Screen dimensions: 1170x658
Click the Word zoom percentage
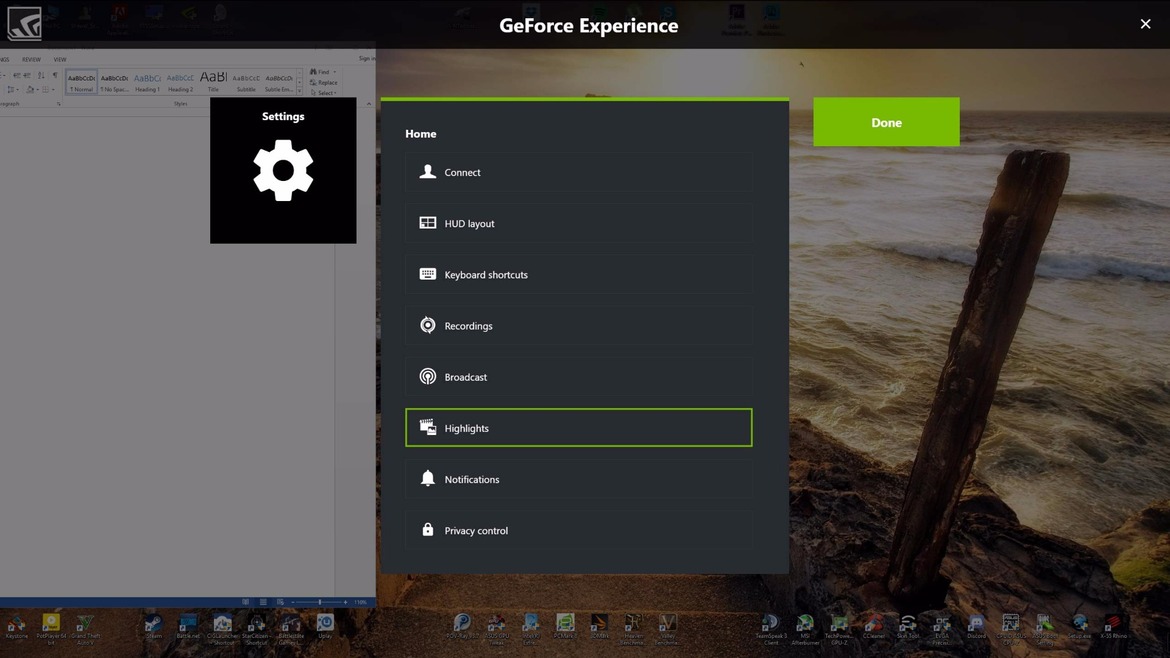point(361,602)
